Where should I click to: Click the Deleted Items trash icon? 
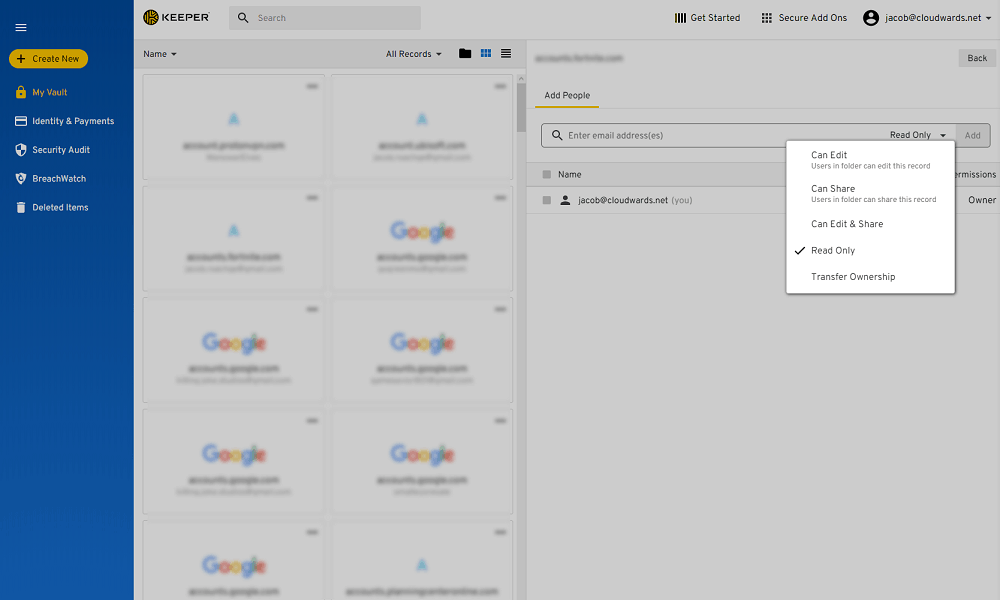pyautogui.click(x=20, y=207)
